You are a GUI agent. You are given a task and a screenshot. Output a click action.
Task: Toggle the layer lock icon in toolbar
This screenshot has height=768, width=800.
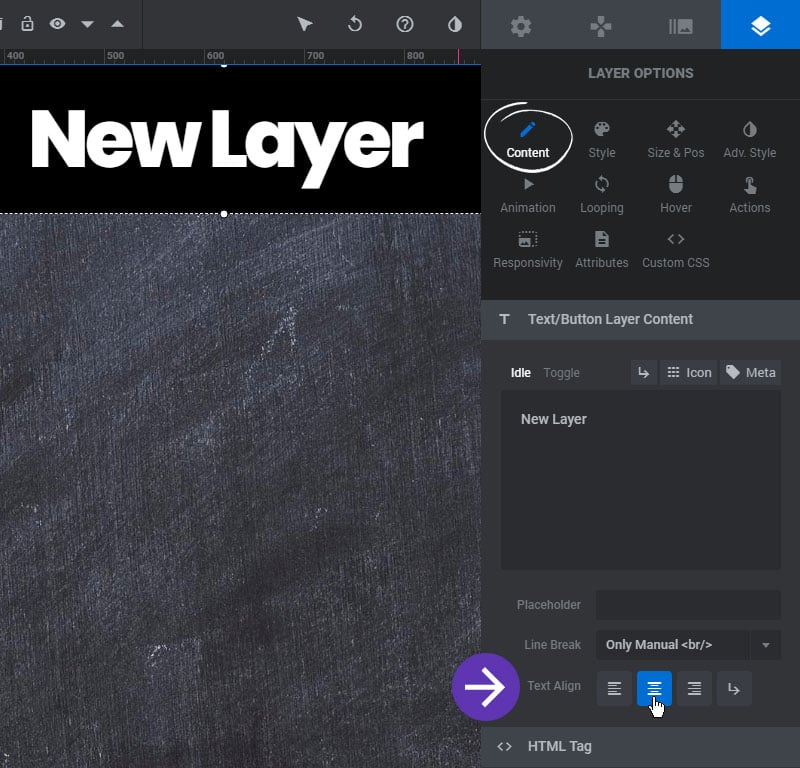28,24
